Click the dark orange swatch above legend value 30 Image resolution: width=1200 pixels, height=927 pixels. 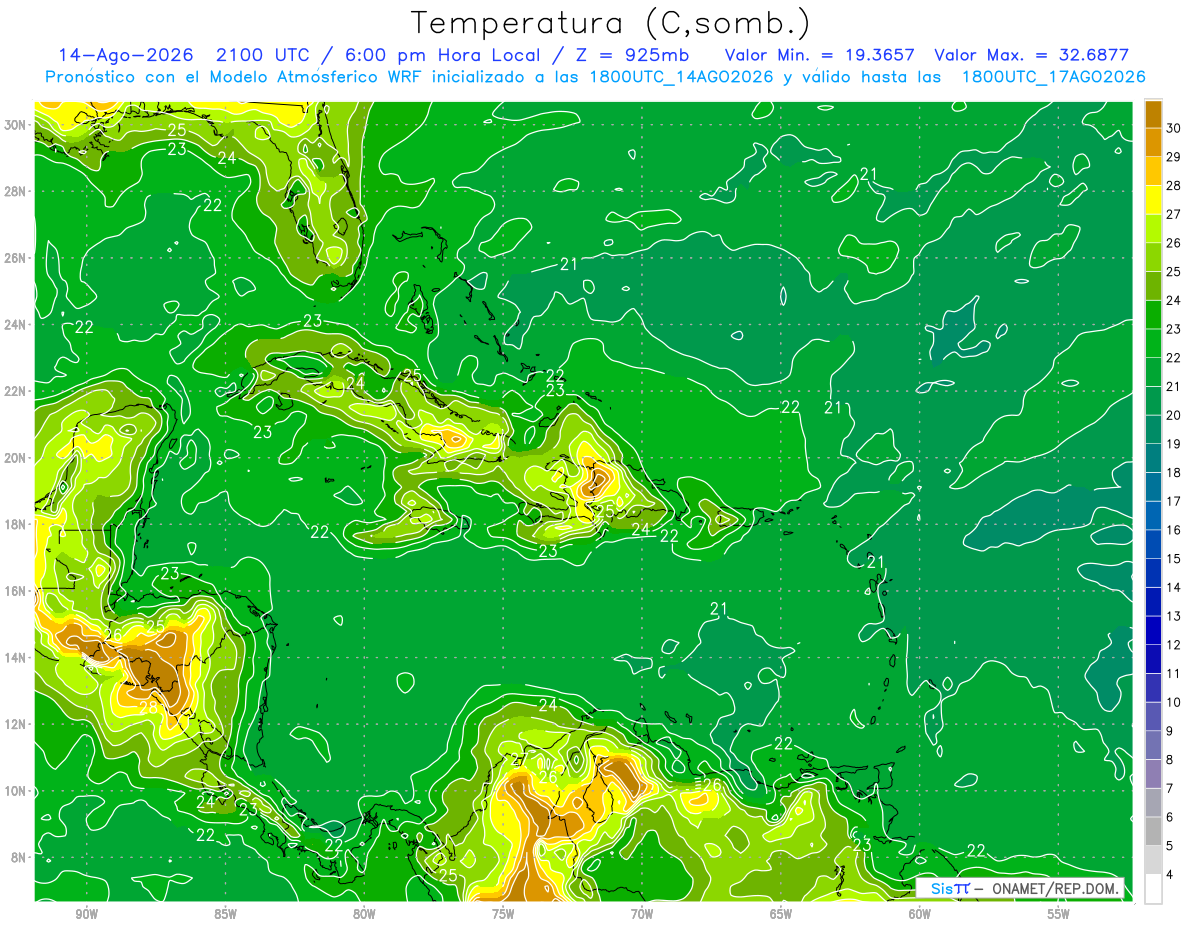1153,113
